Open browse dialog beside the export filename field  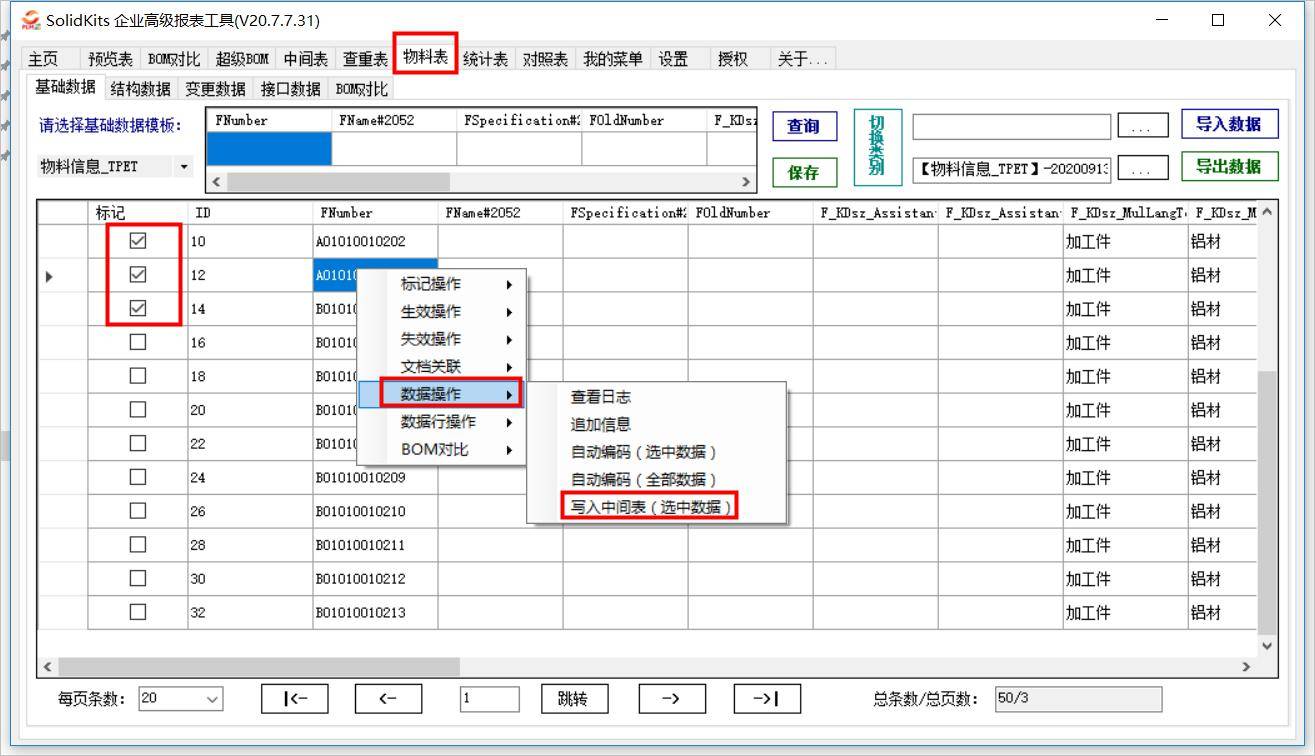(x=1143, y=167)
